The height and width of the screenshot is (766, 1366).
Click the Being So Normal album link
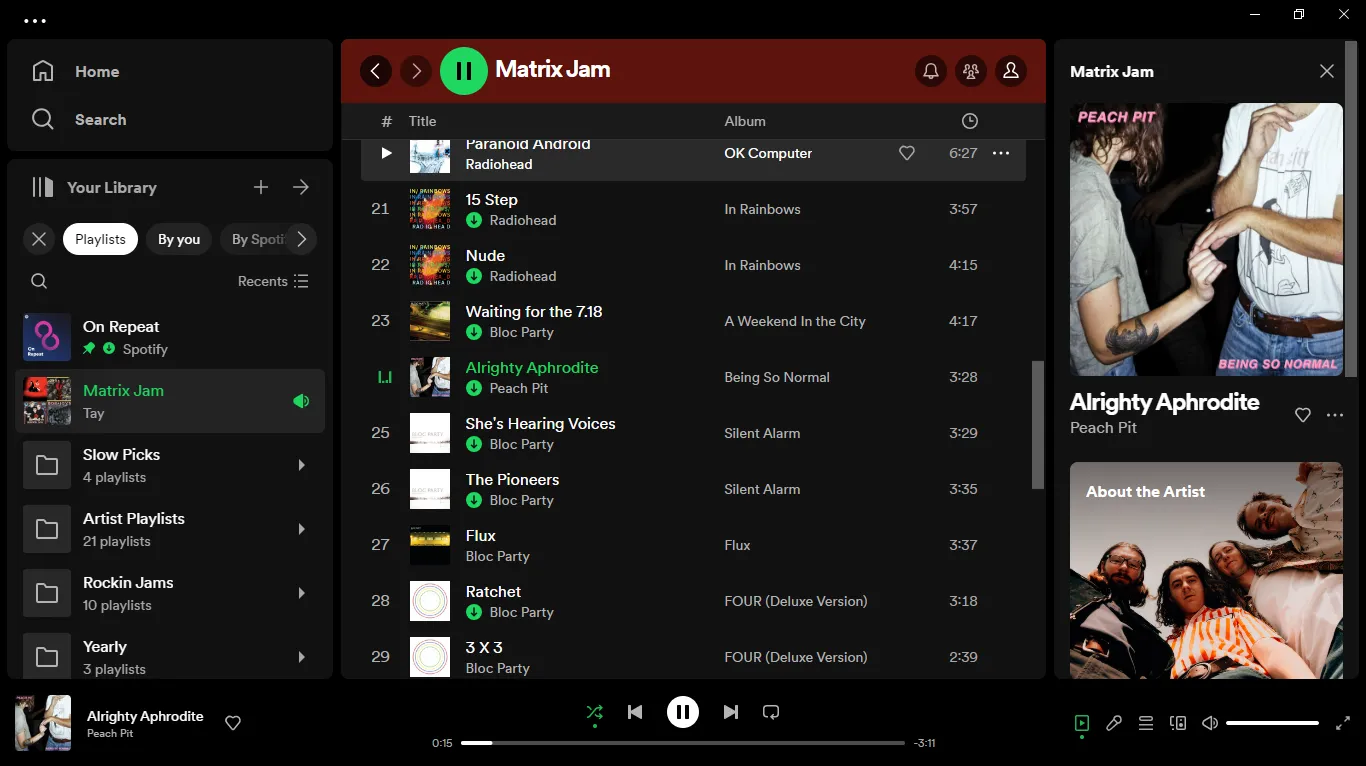[x=777, y=377]
